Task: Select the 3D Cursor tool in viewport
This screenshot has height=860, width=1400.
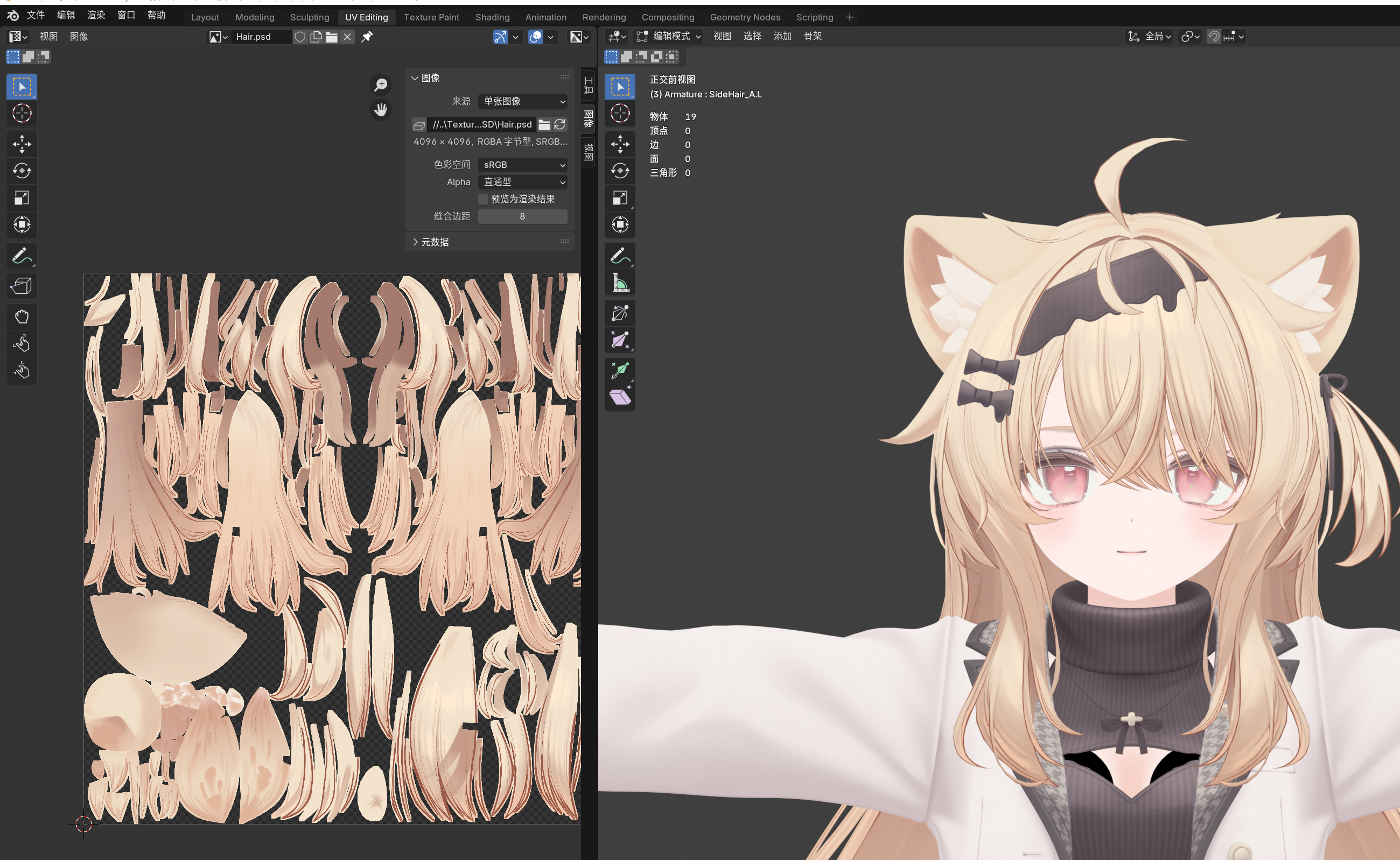Action: 620,113
